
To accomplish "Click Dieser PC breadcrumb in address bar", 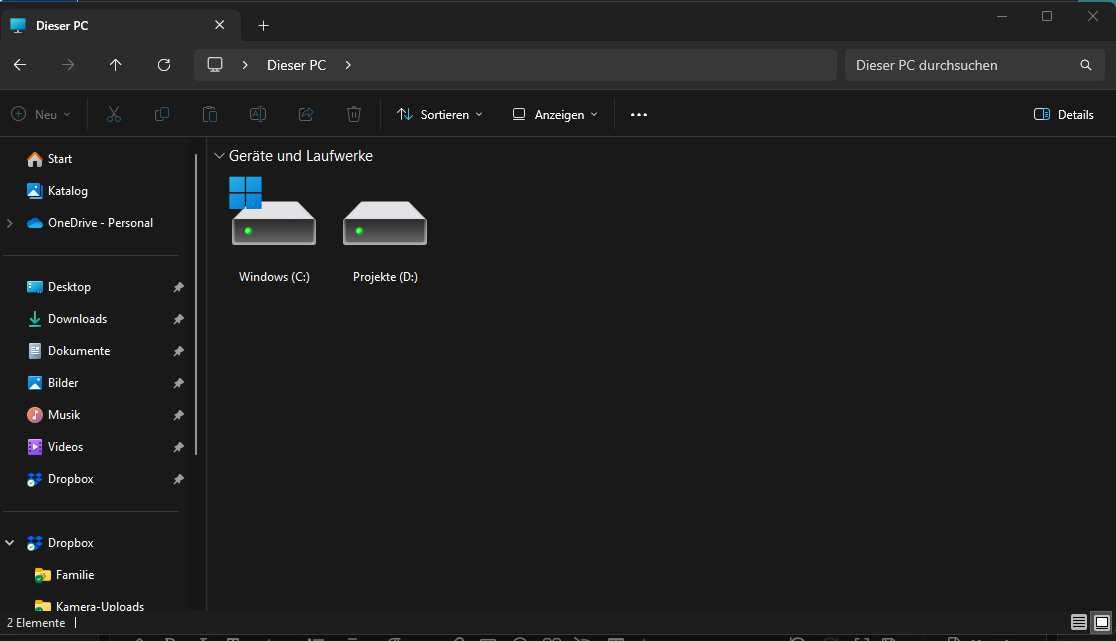I will pyautogui.click(x=296, y=65).
